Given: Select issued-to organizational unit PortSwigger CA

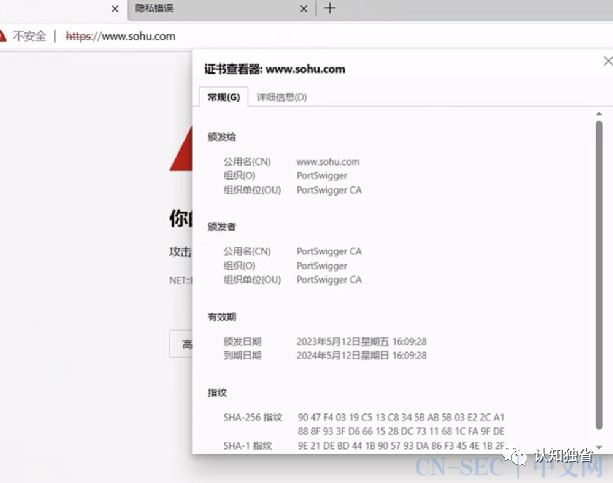Looking at the screenshot, I should [329, 190].
